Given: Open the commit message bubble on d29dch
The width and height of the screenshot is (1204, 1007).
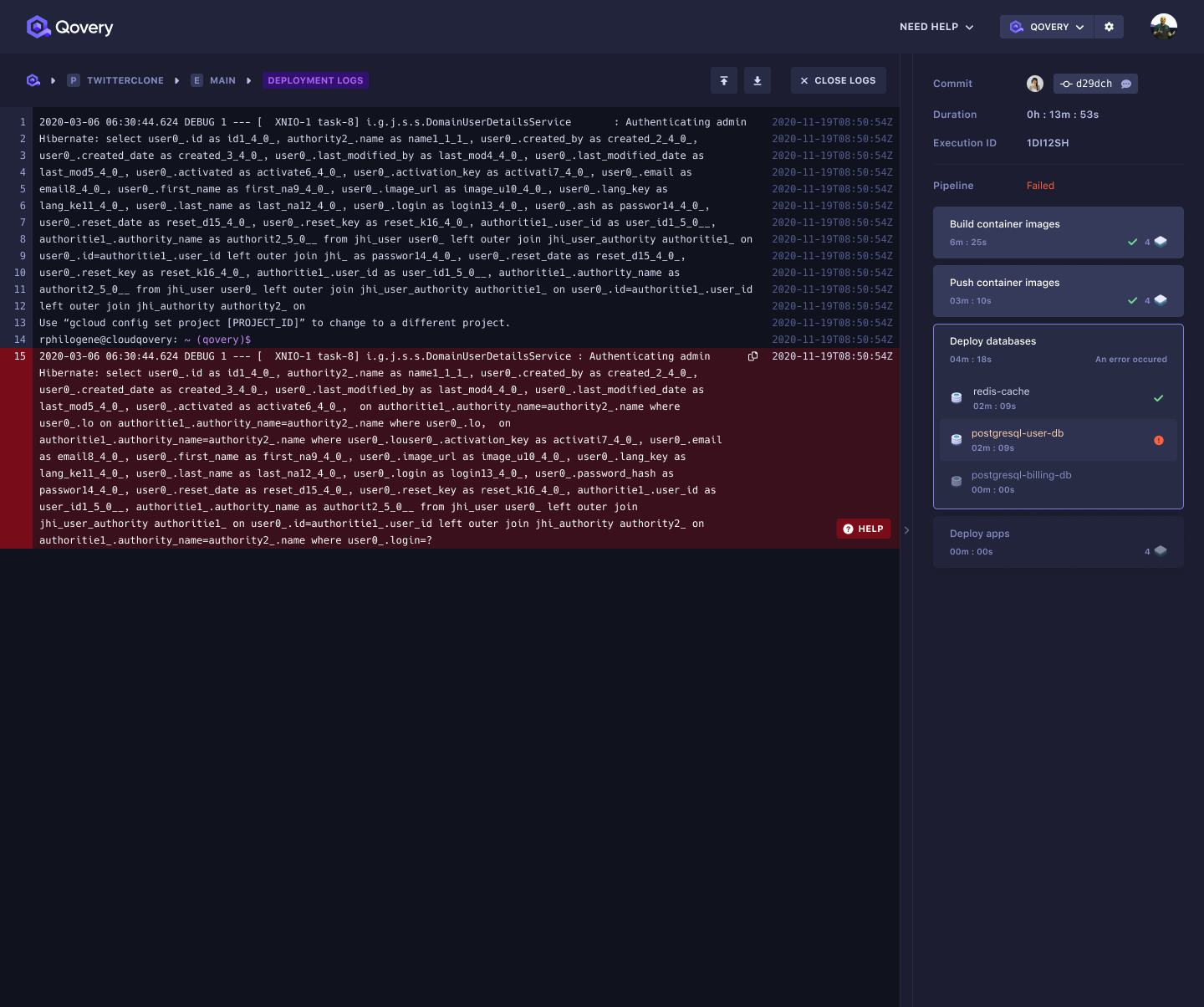Looking at the screenshot, I should click(1125, 84).
